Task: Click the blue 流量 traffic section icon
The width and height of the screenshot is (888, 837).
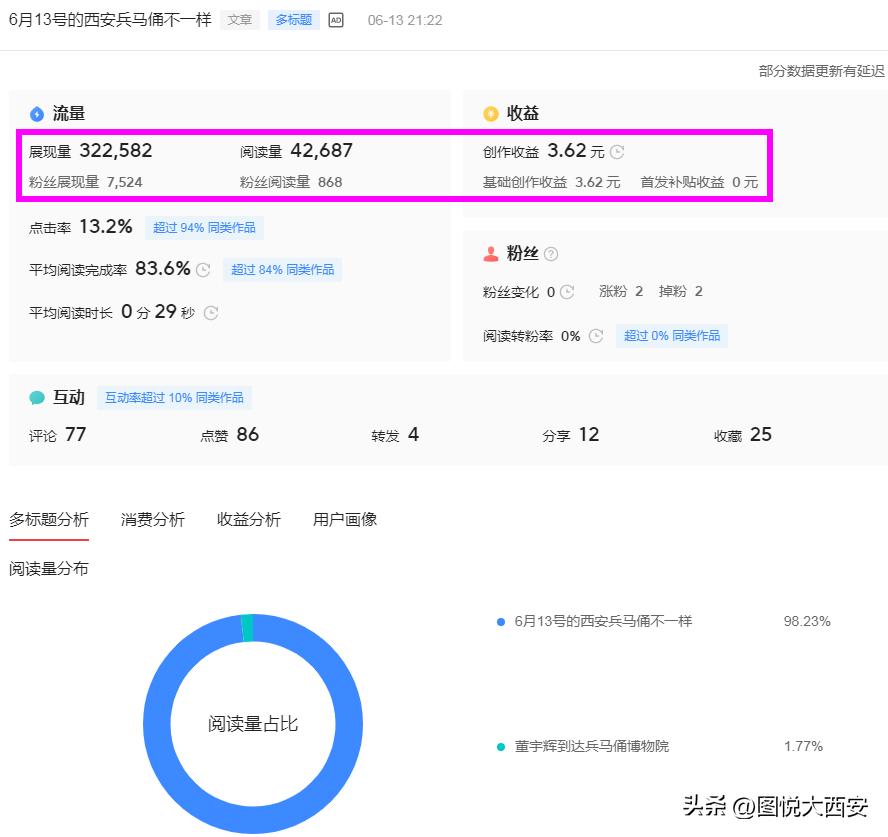Action: (x=37, y=113)
